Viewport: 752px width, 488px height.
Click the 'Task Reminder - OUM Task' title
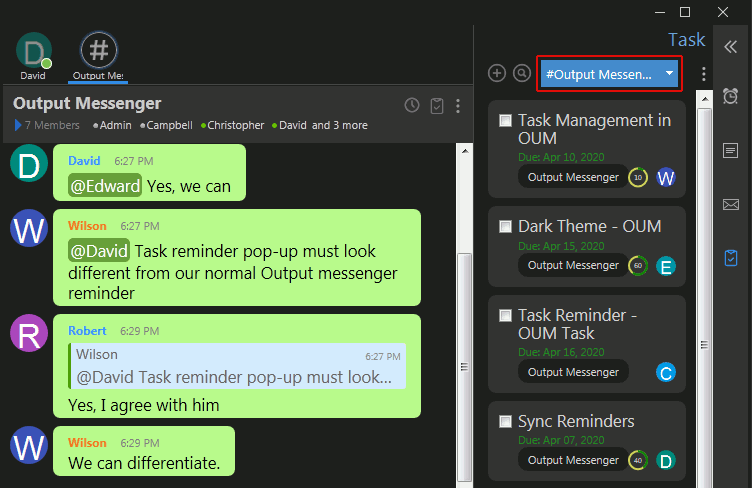(577, 324)
